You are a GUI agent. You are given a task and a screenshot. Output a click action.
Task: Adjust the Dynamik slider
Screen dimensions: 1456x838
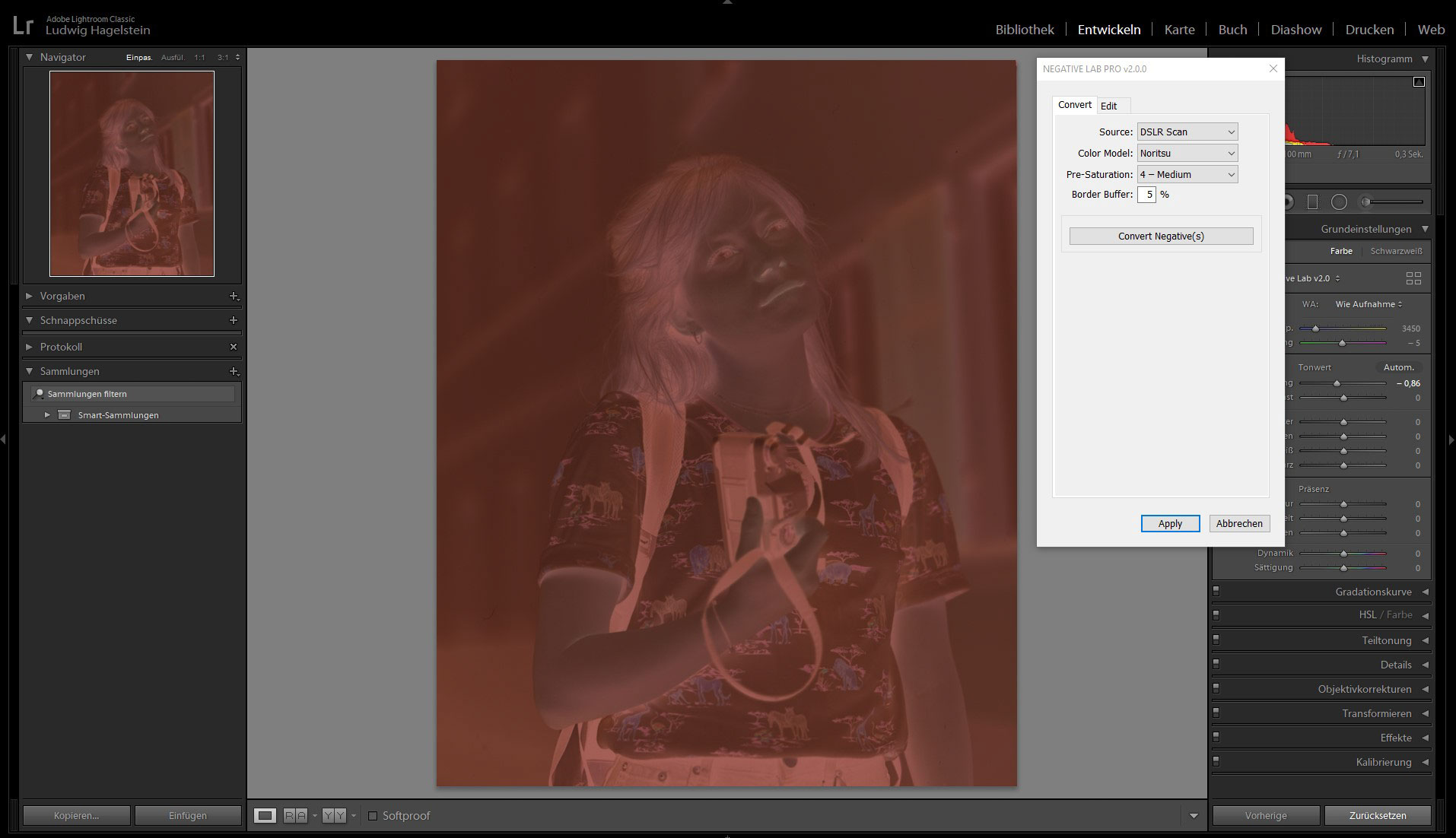pos(1343,554)
